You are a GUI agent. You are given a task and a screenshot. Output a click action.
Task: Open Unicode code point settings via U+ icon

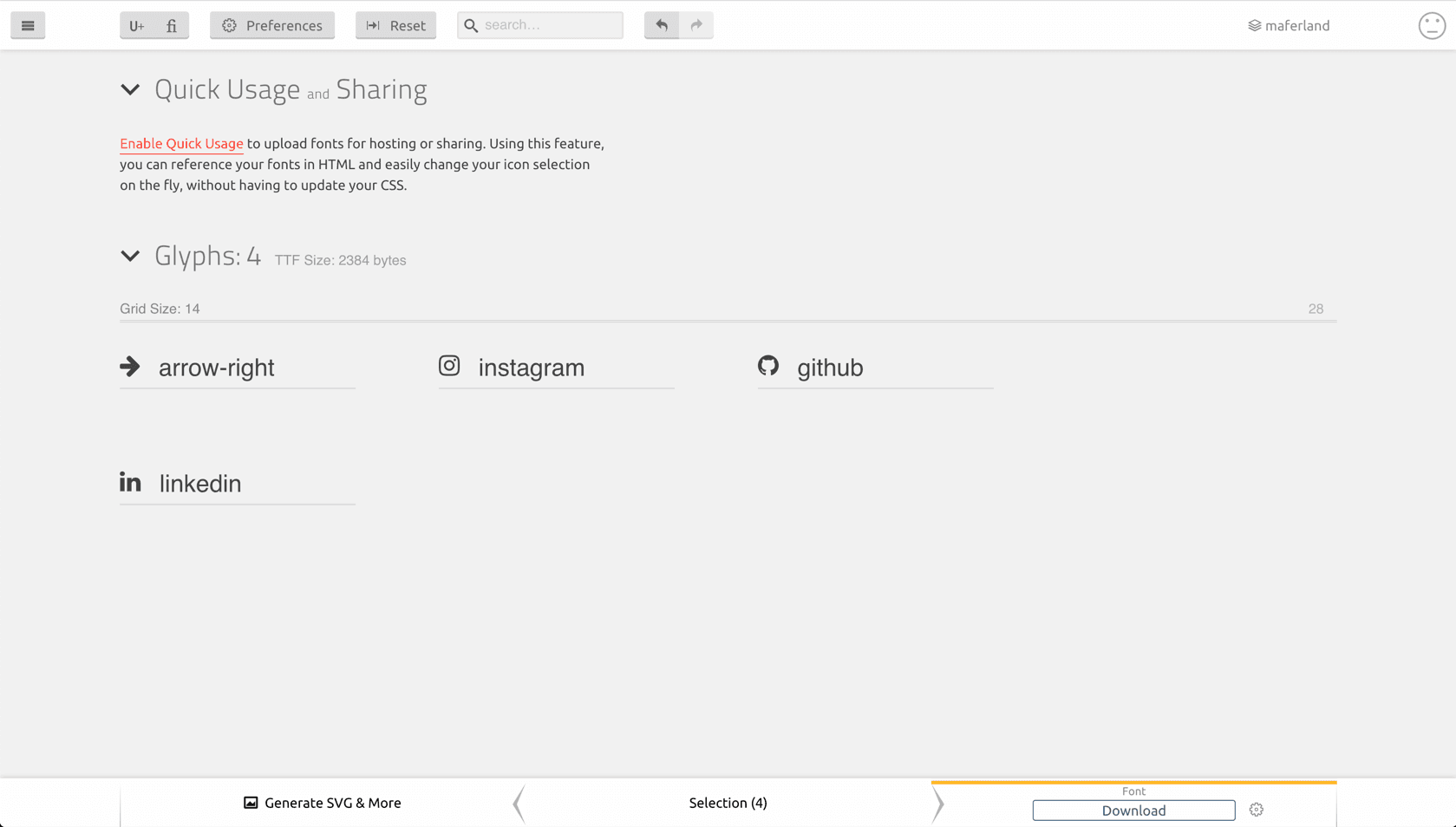[x=136, y=25]
